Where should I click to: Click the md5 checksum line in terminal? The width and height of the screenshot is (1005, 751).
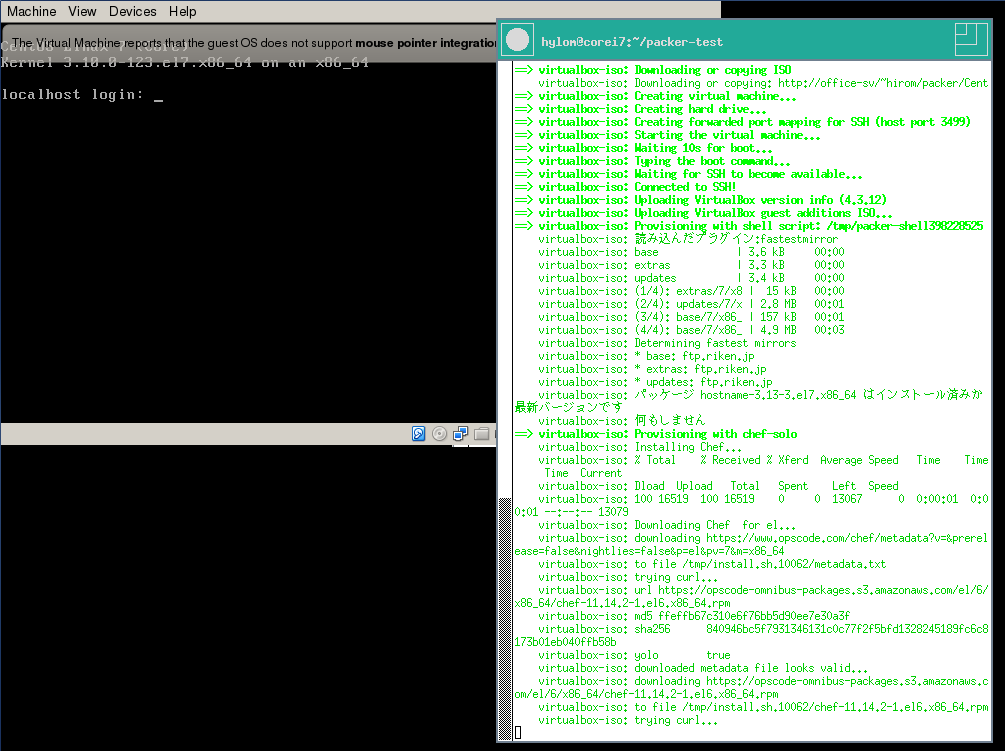tap(694, 616)
